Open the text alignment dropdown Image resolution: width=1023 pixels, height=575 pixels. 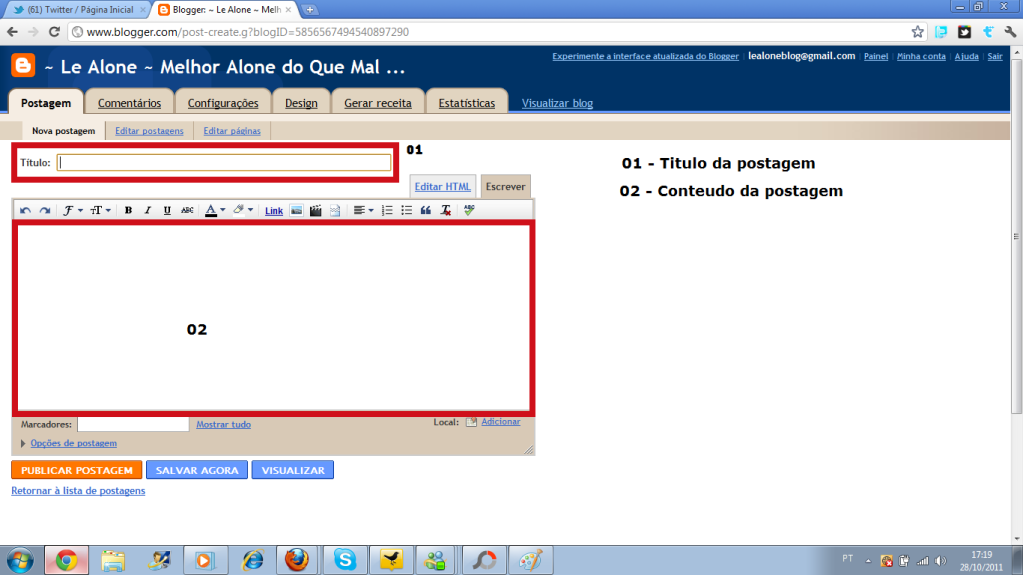pyautogui.click(x=363, y=211)
